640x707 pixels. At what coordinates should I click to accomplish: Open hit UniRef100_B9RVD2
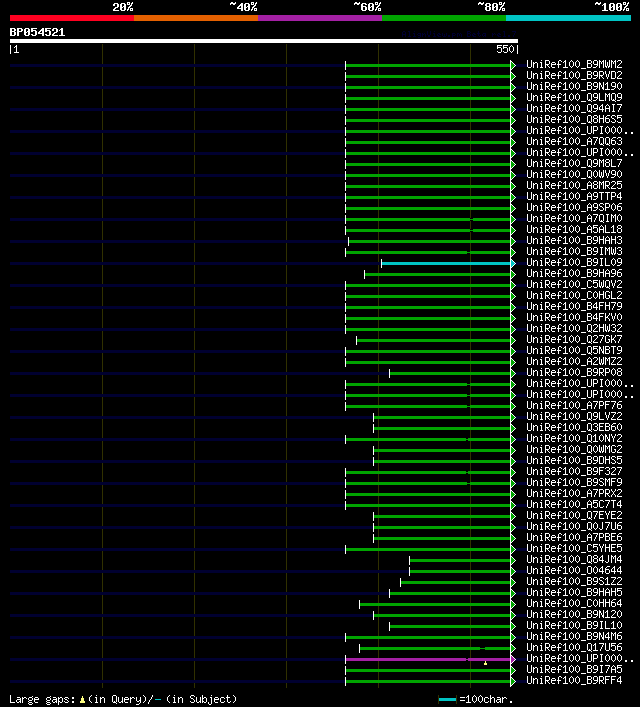pyautogui.click(x=574, y=75)
